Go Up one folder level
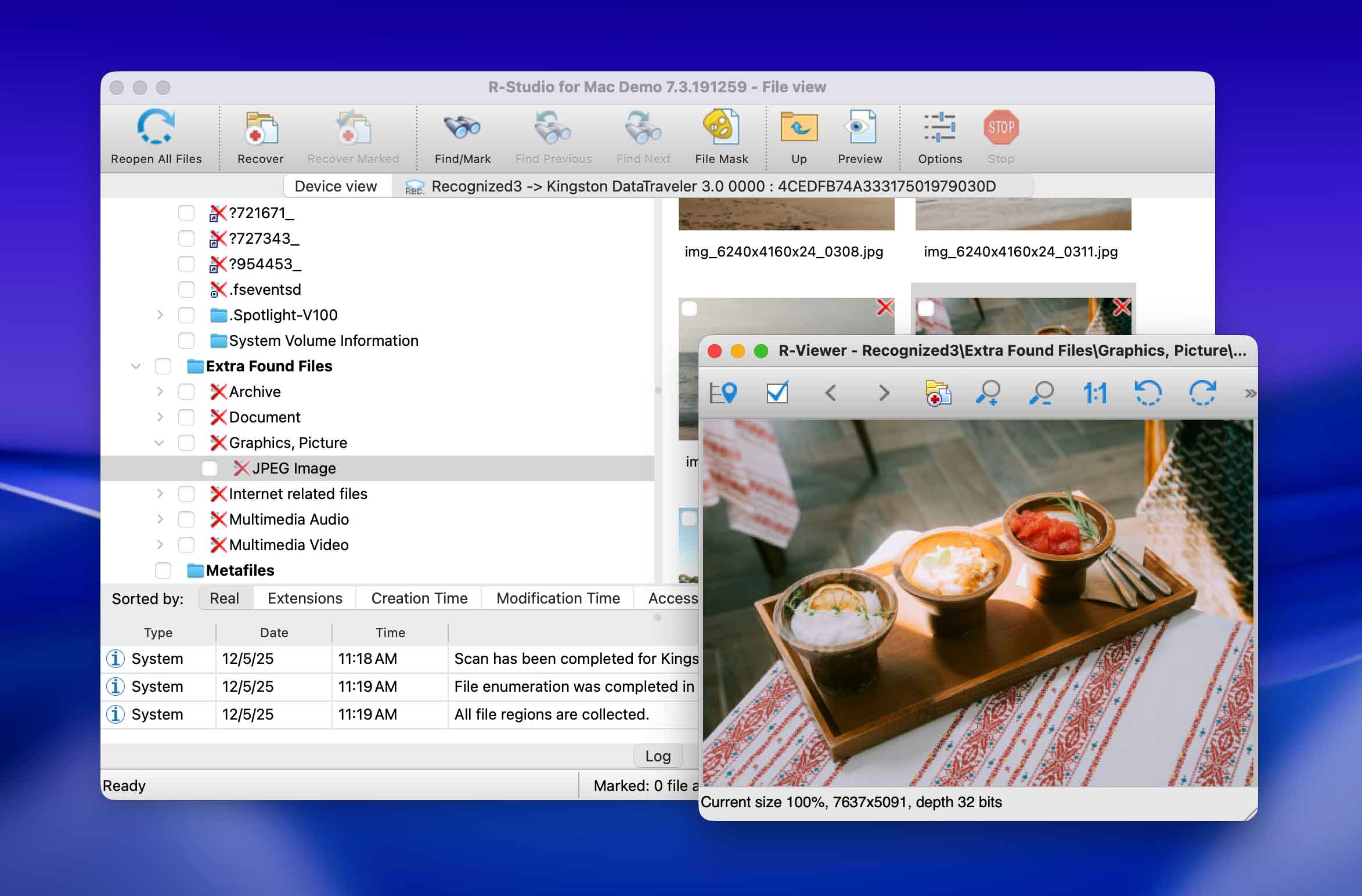Image resolution: width=1362 pixels, height=896 pixels. coord(799,127)
